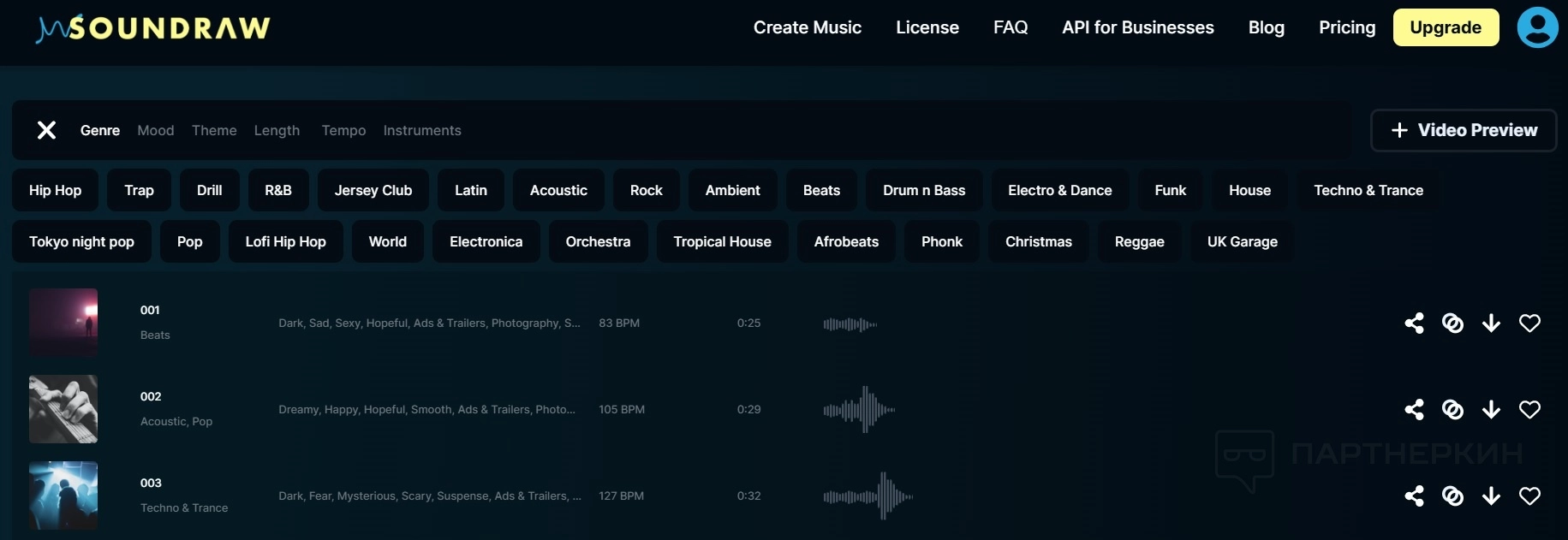Favorite track 001 with heart icon

tap(1529, 323)
